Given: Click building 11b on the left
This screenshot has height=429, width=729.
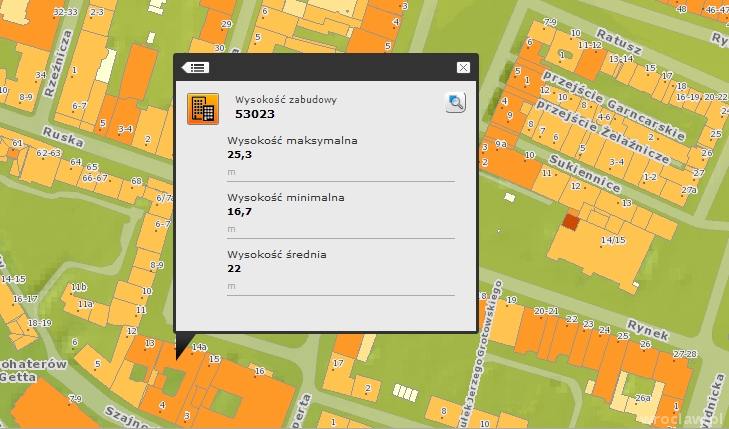Looking at the screenshot, I should [x=78, y=288].
